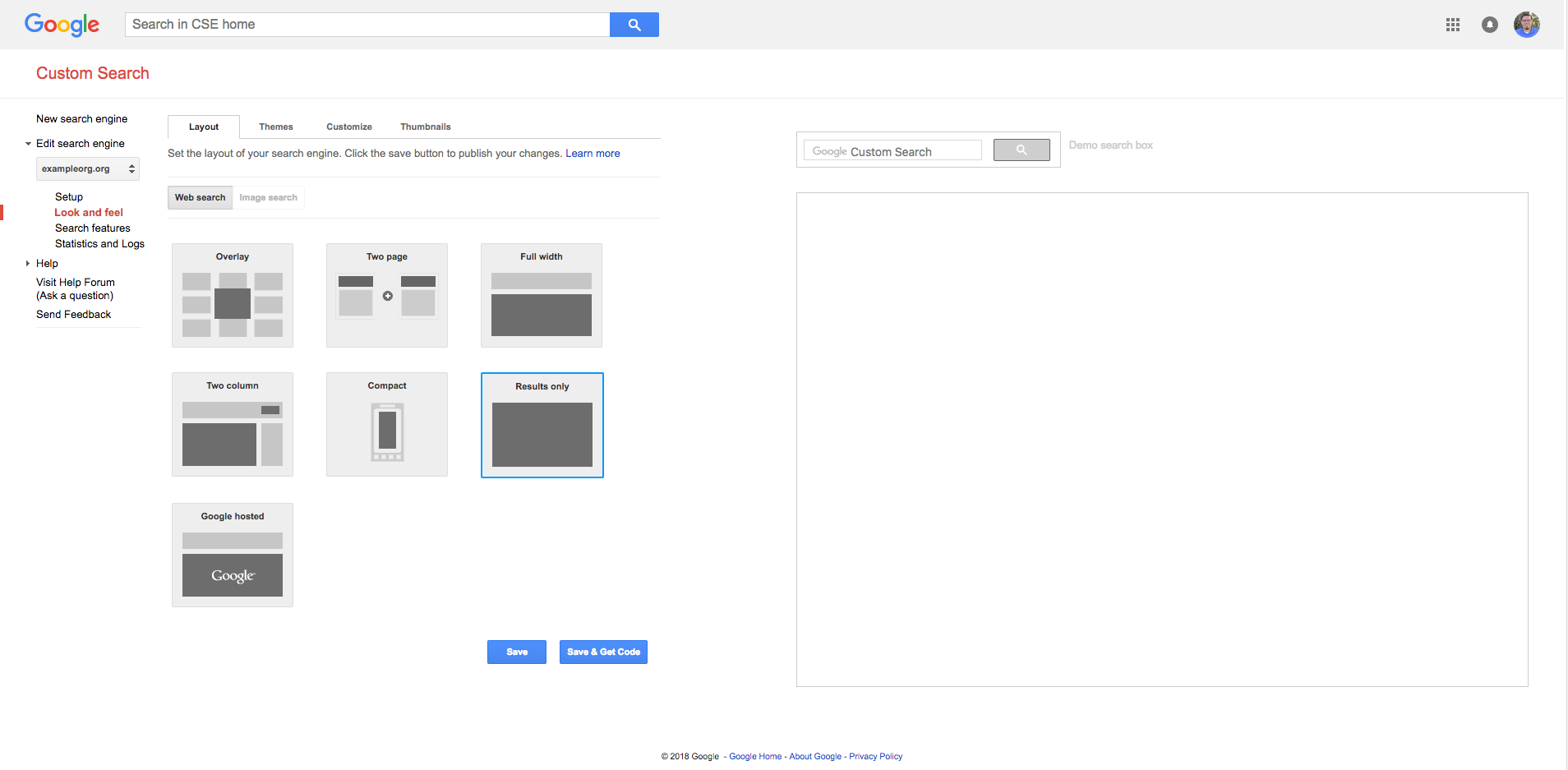Click Save & Get Code button
The height and width of the screenshot is (770, 1568).
click(x=603, y=652)
